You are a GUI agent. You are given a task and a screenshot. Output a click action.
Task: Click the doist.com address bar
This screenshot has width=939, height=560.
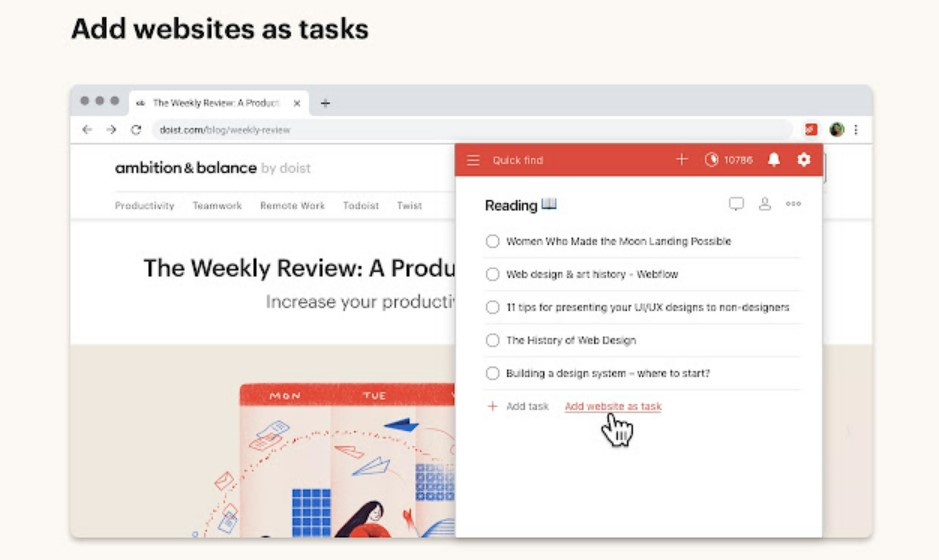472,129
